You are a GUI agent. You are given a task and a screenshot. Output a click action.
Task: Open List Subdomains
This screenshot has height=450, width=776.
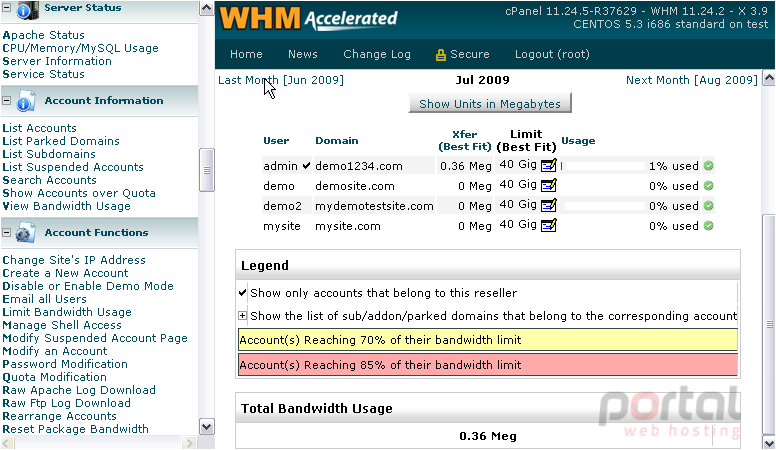tap(49, 154)
